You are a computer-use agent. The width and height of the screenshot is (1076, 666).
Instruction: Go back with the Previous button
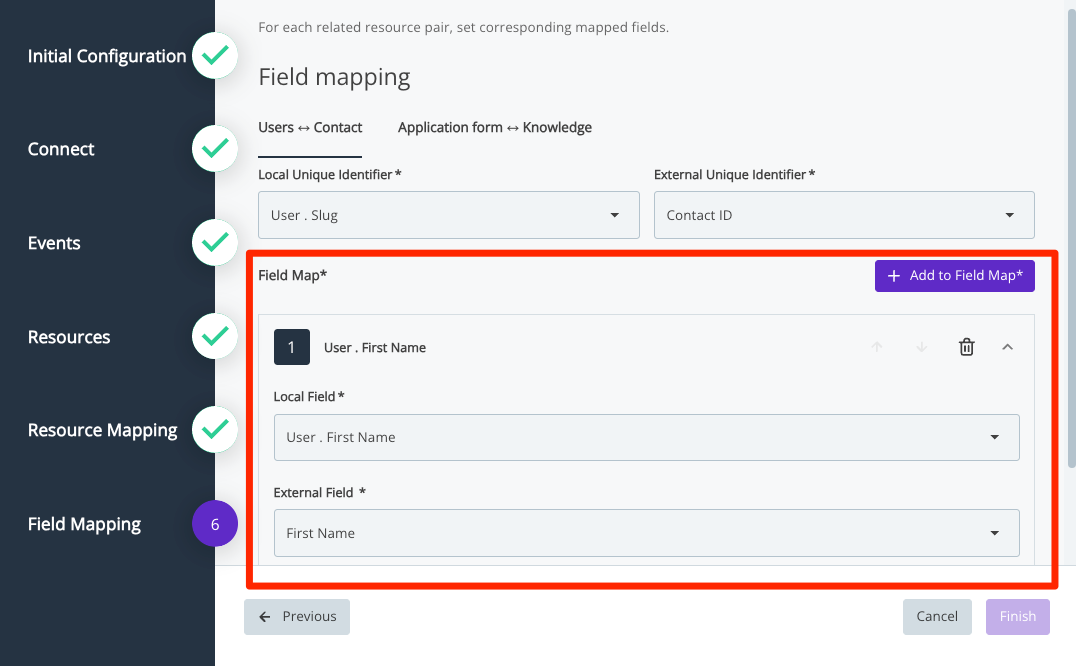point(297,617)
